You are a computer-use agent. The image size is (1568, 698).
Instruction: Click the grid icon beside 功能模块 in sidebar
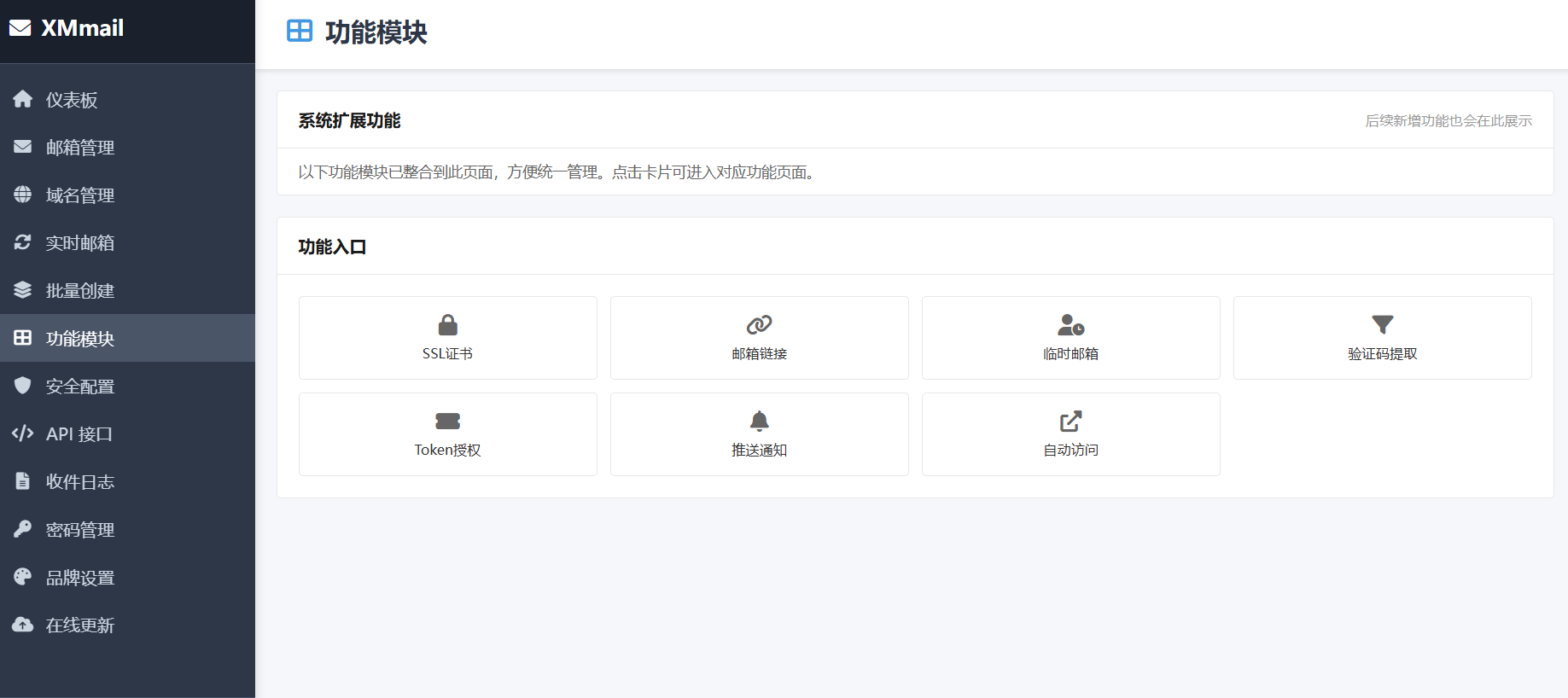[23, 338]
